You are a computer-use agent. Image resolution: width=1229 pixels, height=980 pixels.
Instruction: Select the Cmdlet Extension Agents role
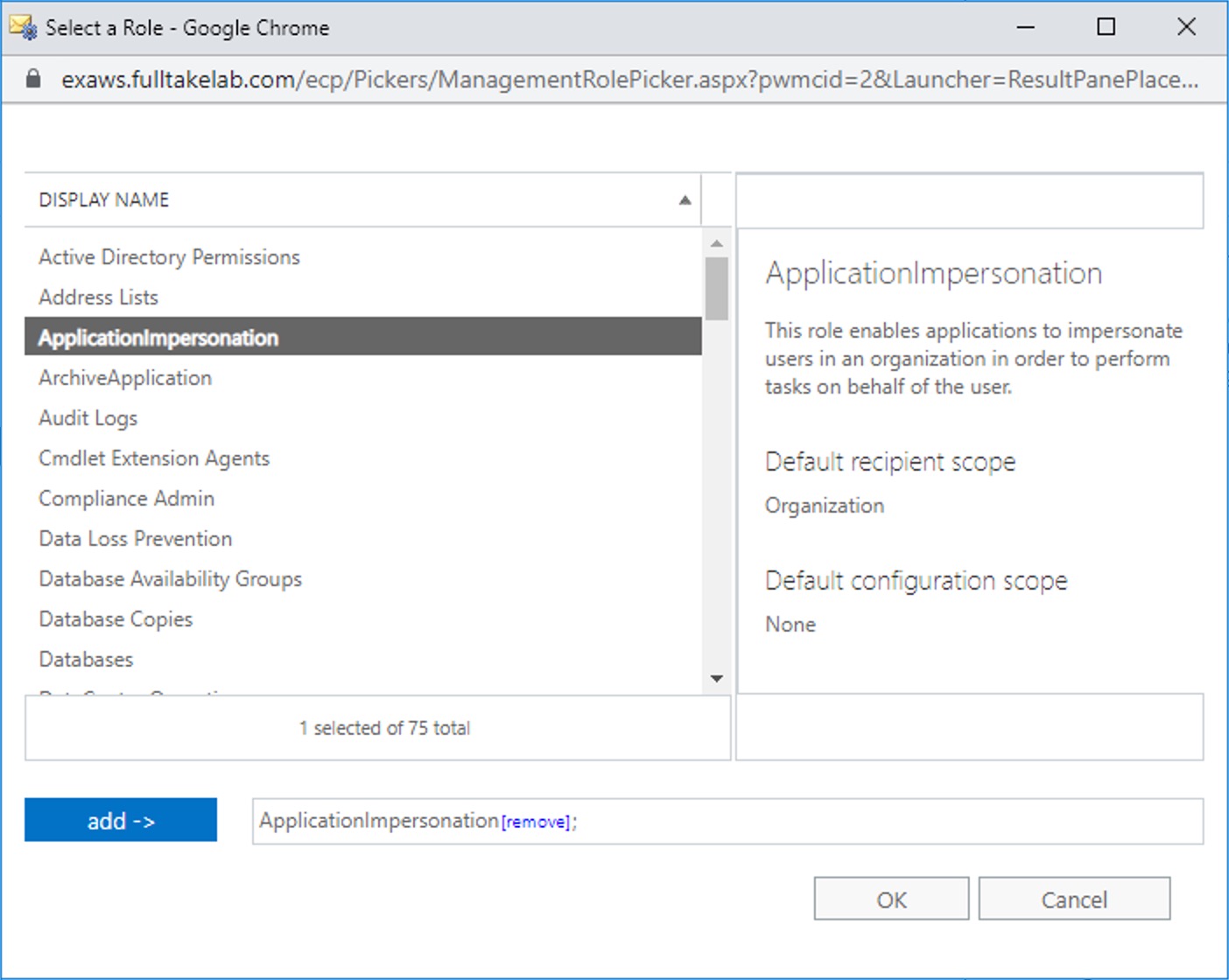153,458
